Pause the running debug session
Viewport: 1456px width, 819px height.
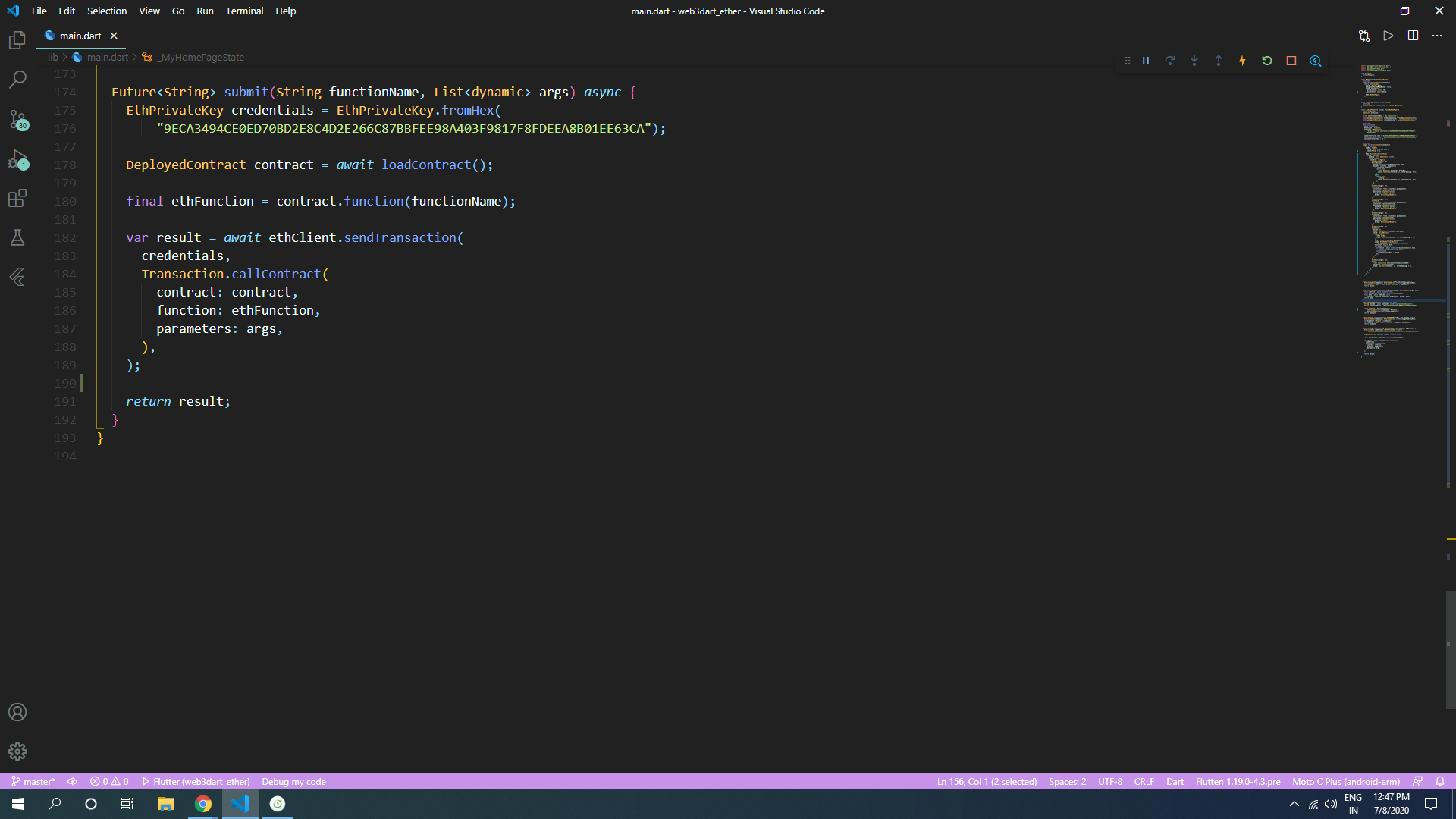pos(1146,61)
